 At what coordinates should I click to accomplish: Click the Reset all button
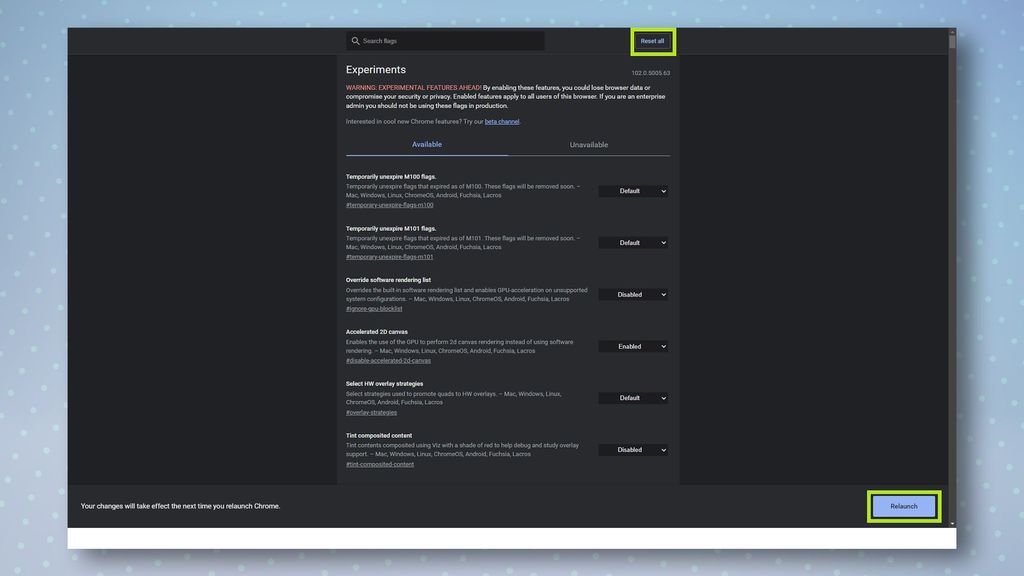(652, 41)
